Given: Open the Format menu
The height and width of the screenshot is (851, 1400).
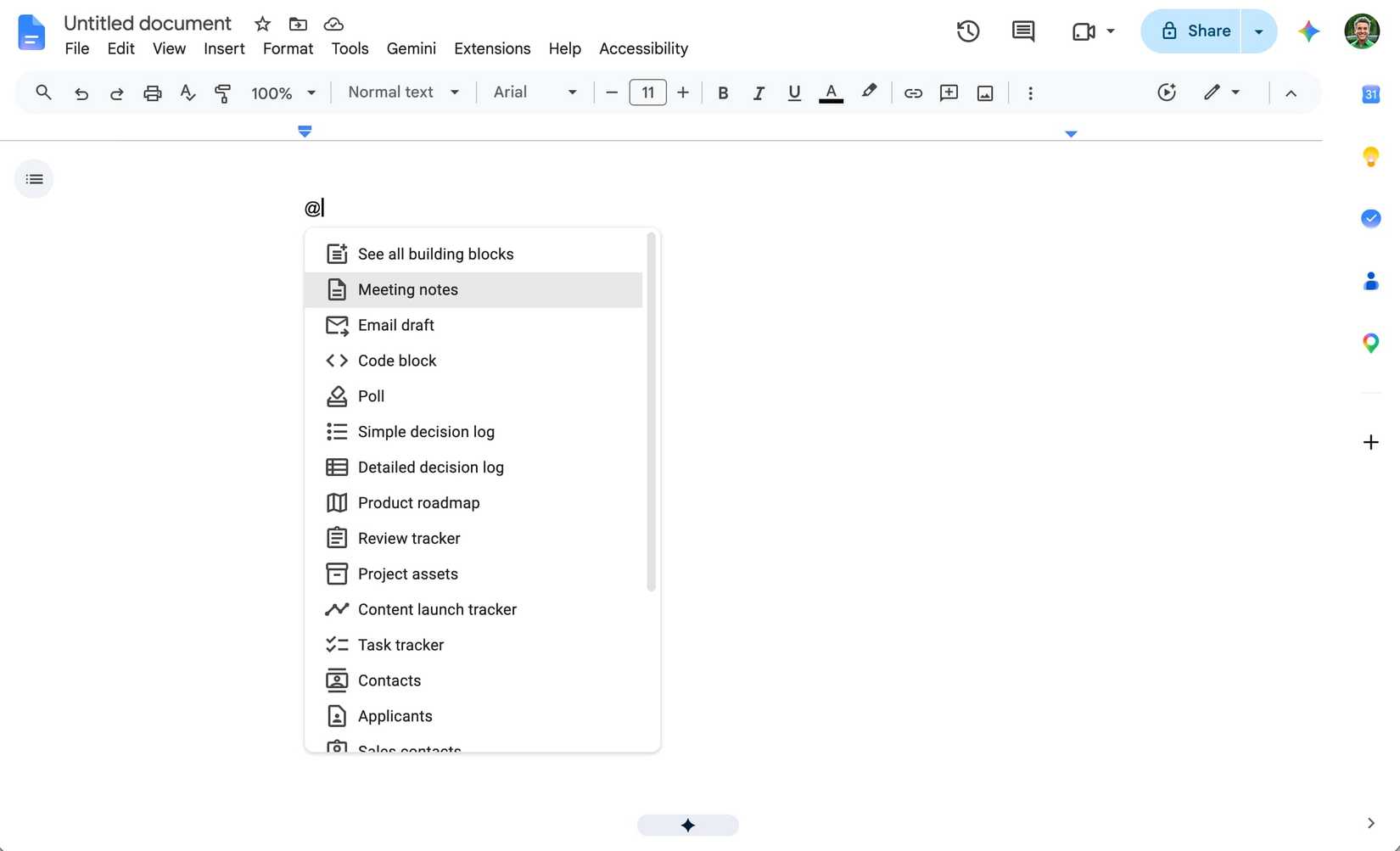Looking at the screenshot, I should click(x=288, y=48).
